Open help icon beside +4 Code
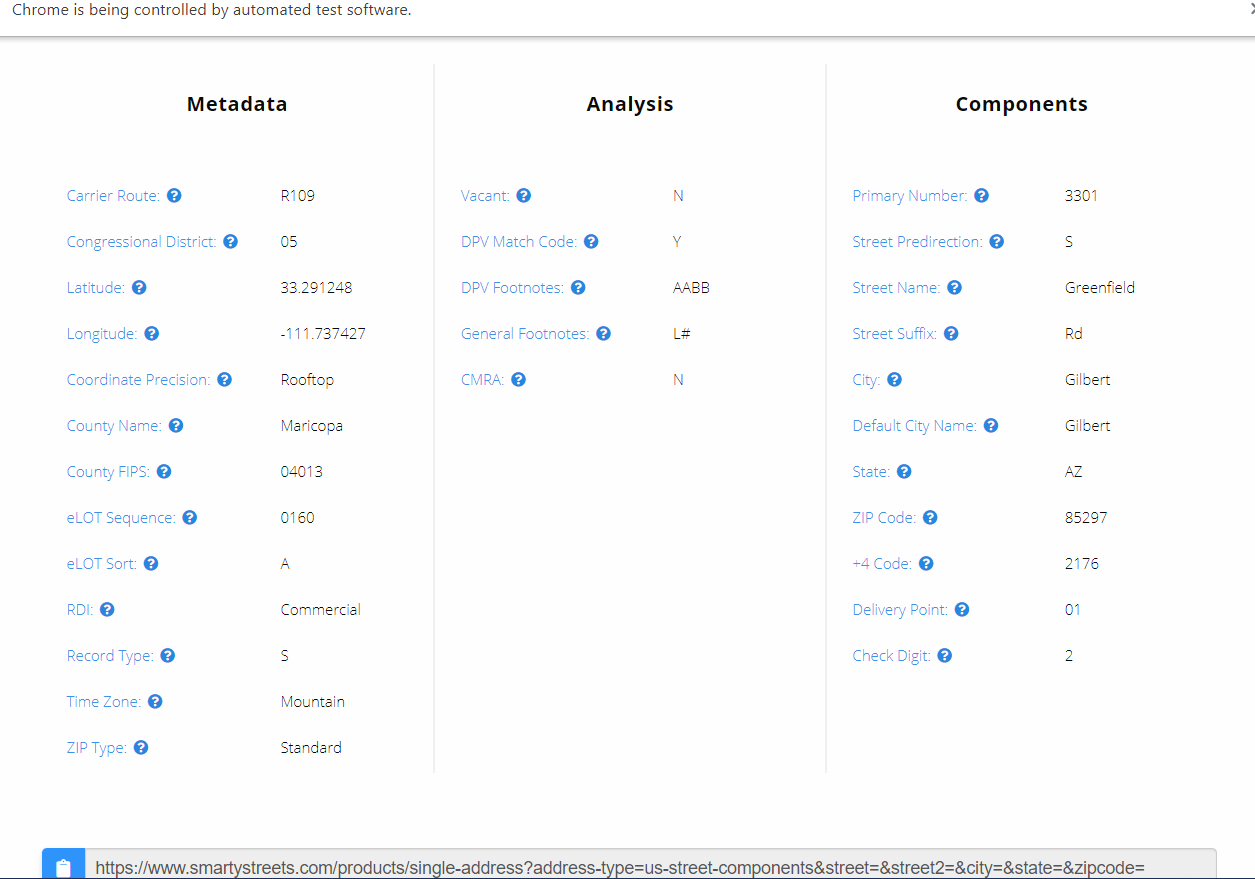 point(926,564)
